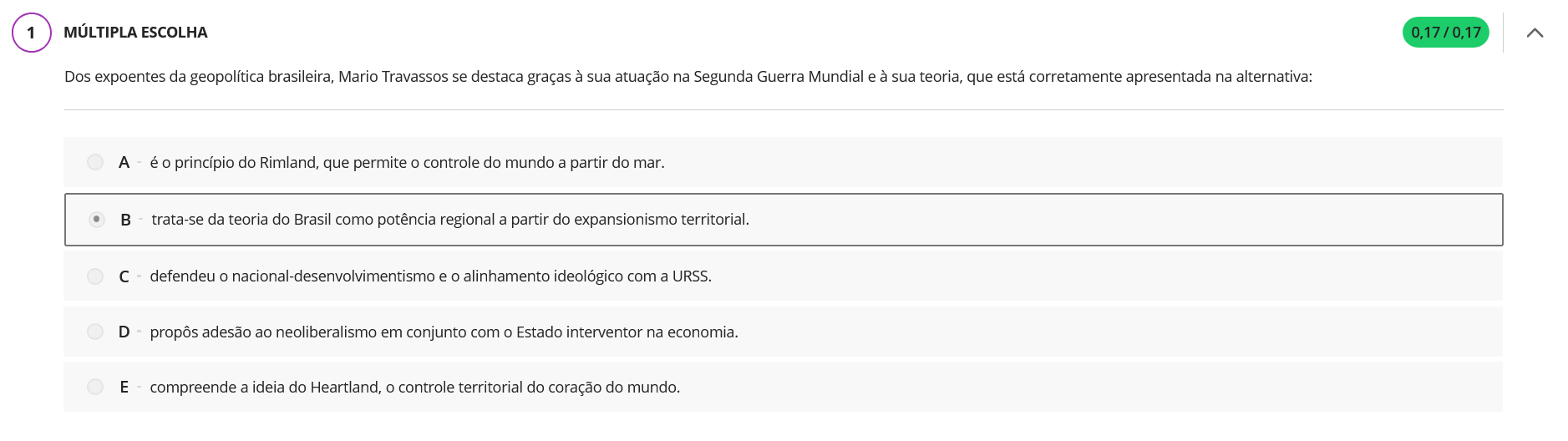Click the Mario Travassos question statement
This screenshot has width=1568, height=441.
point(688,77)
